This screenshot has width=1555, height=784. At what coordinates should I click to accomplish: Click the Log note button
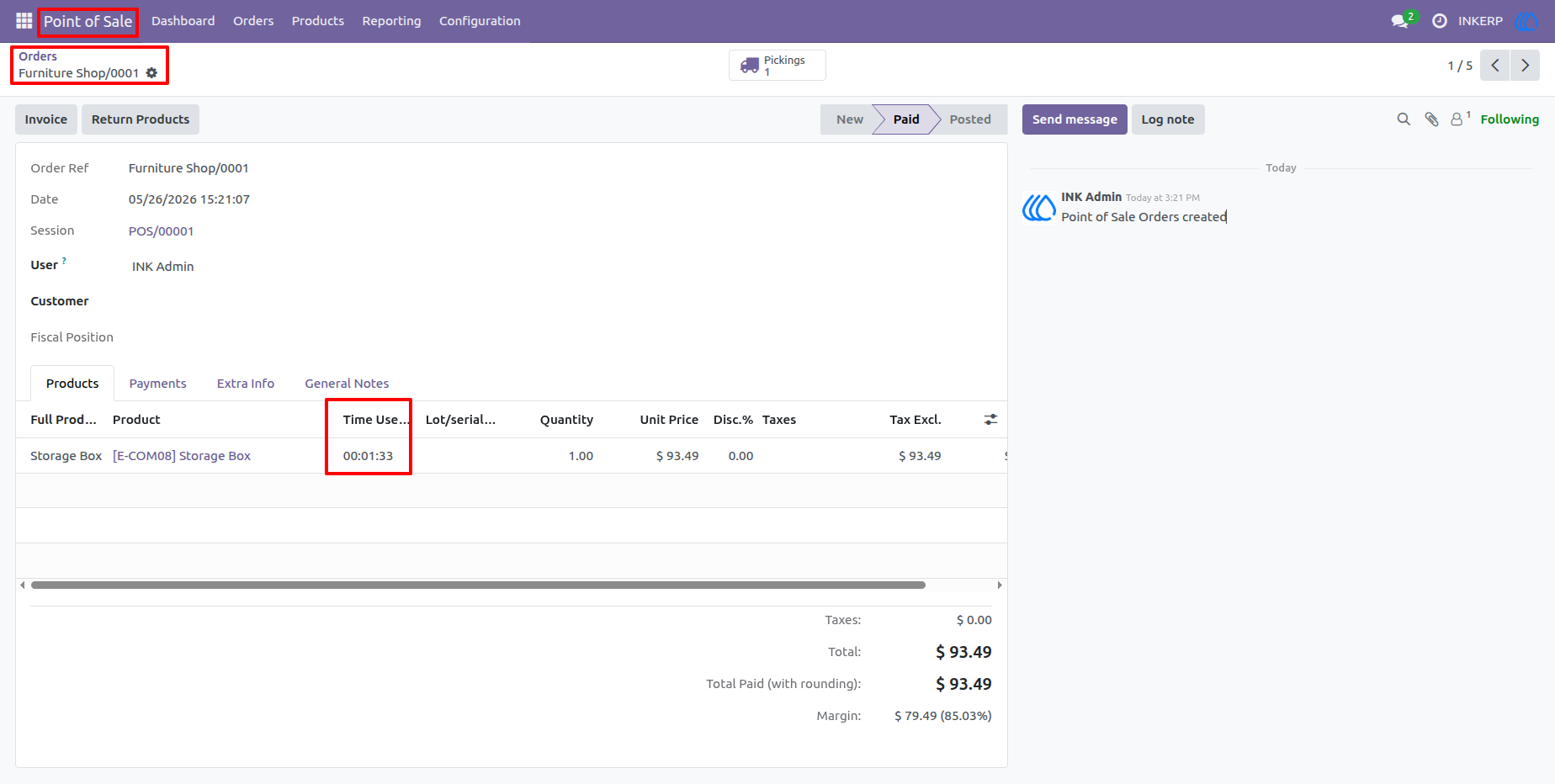1168,119
